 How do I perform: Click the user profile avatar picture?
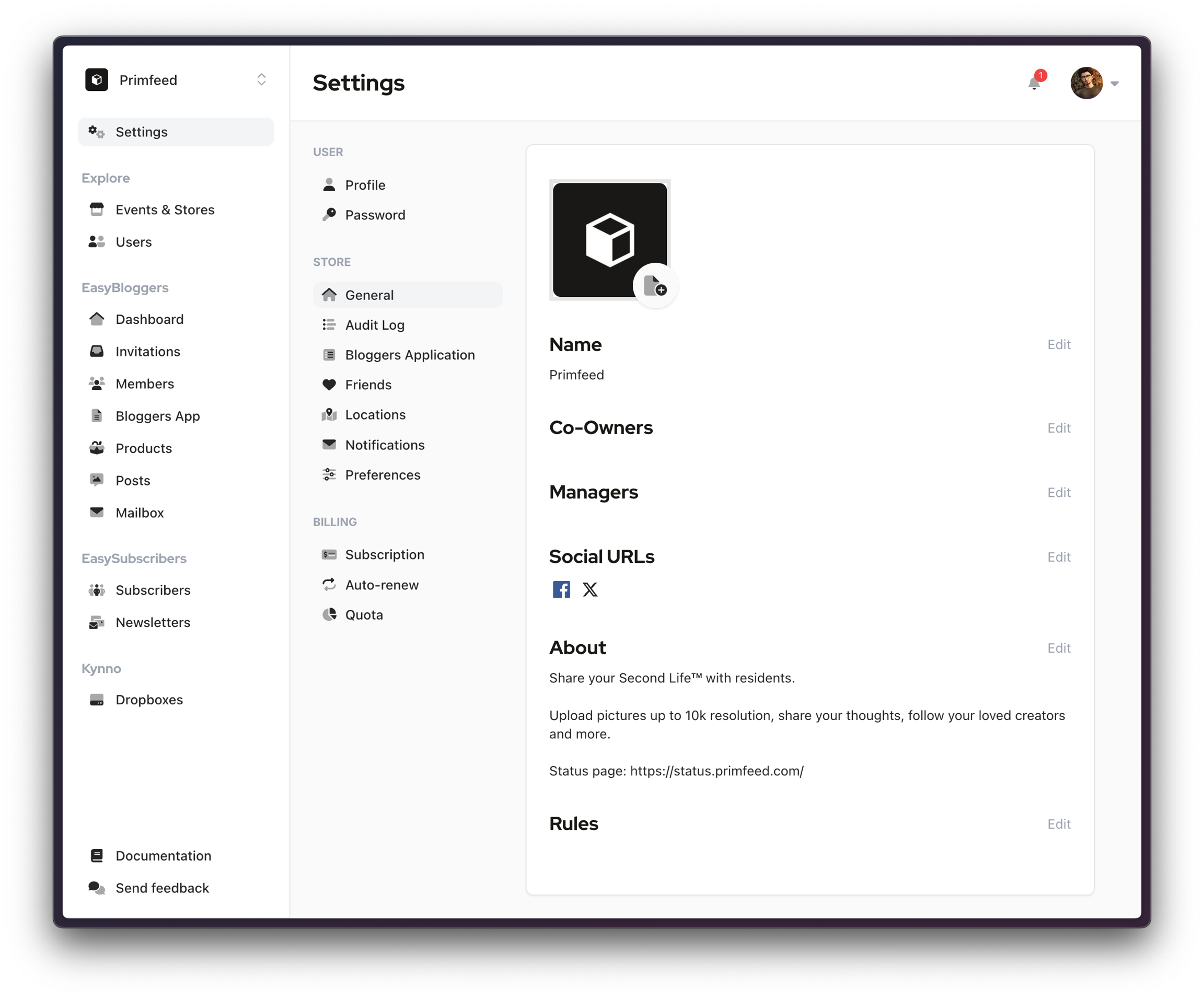coord(1086,83)
